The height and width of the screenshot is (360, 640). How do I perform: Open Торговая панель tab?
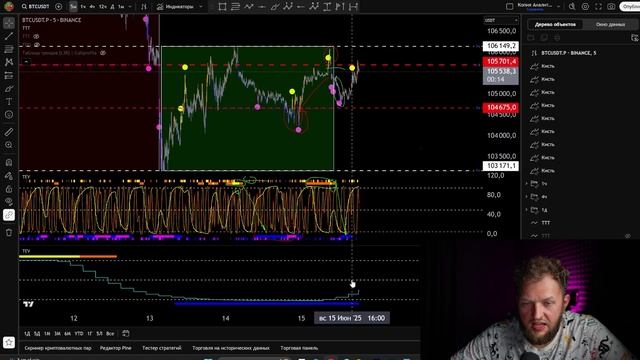299,348
